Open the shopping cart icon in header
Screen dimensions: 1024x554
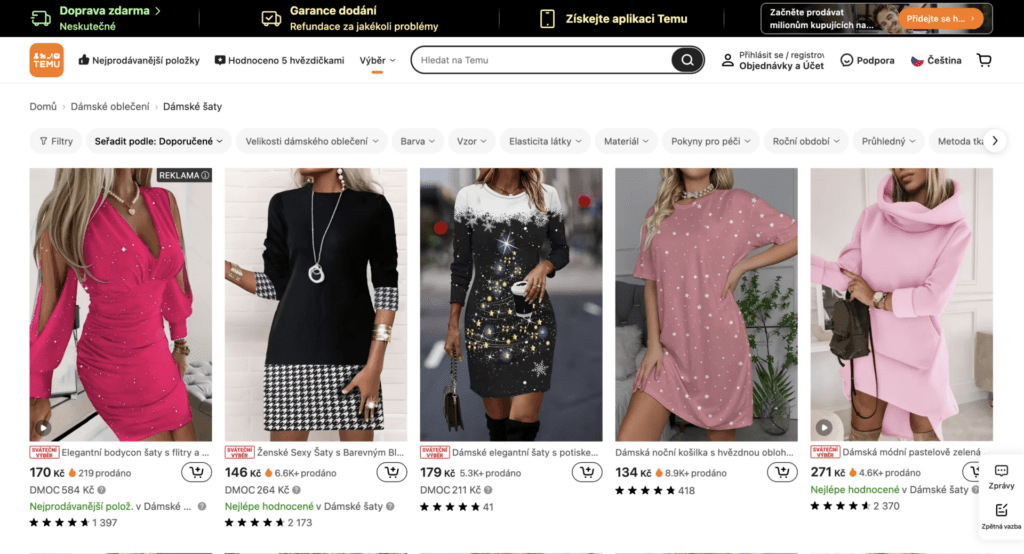click(984, 60)
